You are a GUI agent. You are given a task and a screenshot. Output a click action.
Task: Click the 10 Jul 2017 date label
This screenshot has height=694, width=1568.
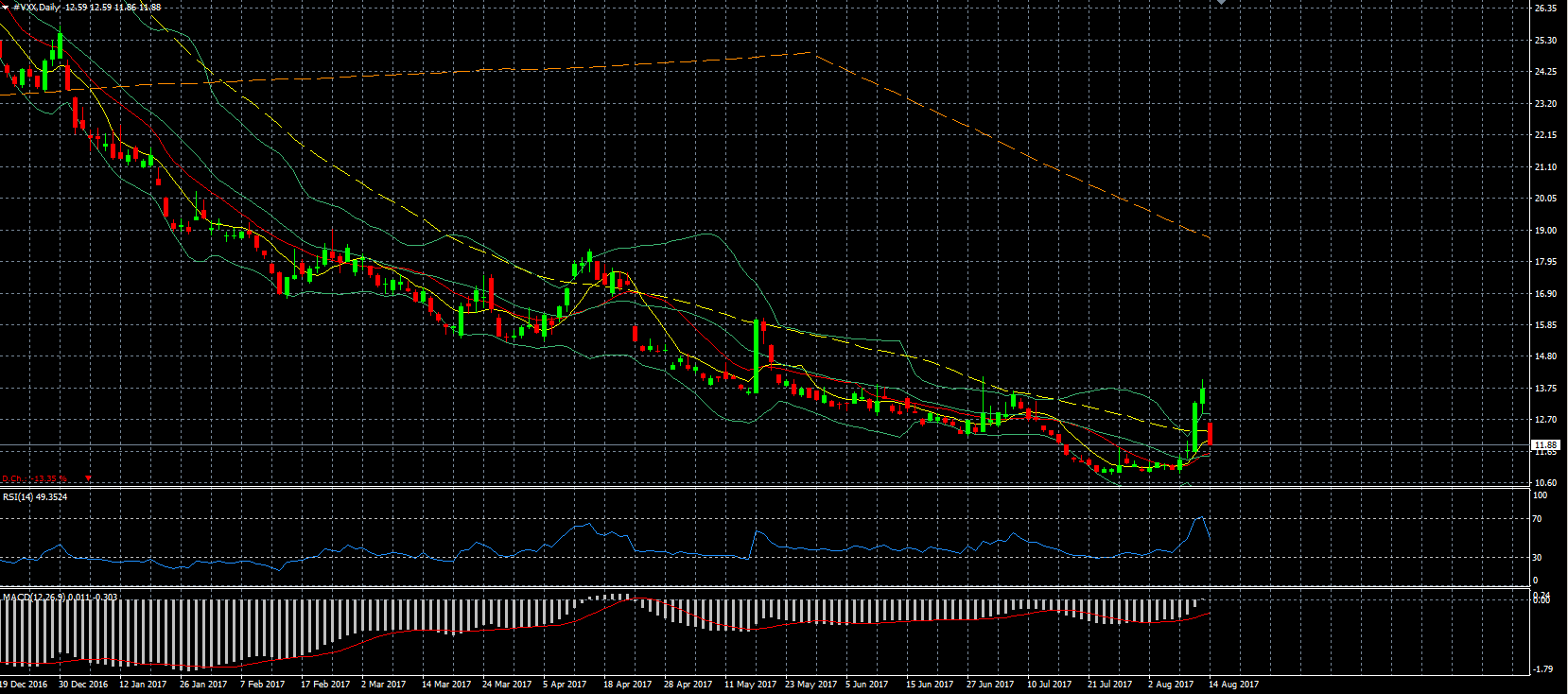pos(1049,684)
